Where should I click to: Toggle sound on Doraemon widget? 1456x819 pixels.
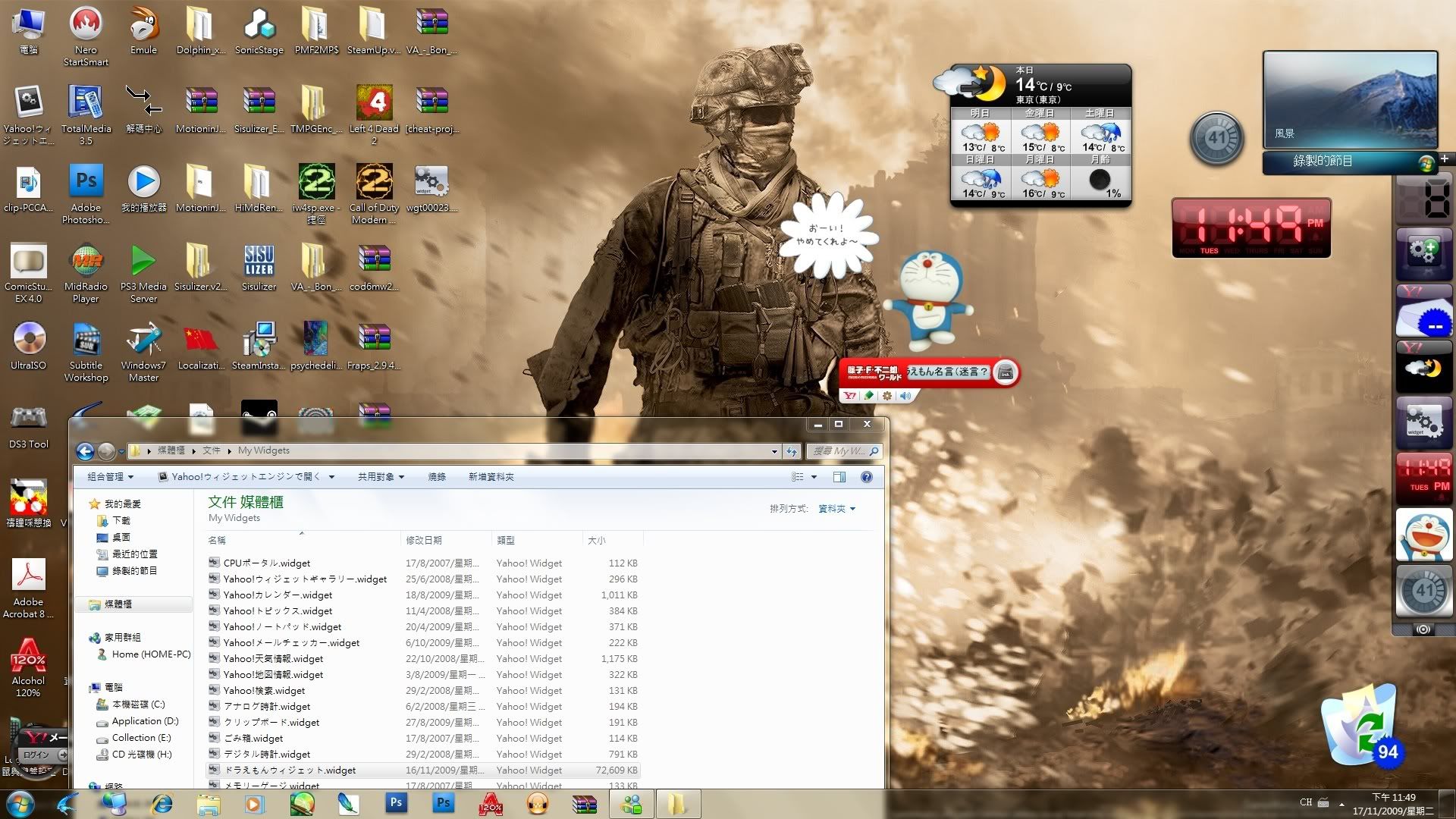click(905, 395)
